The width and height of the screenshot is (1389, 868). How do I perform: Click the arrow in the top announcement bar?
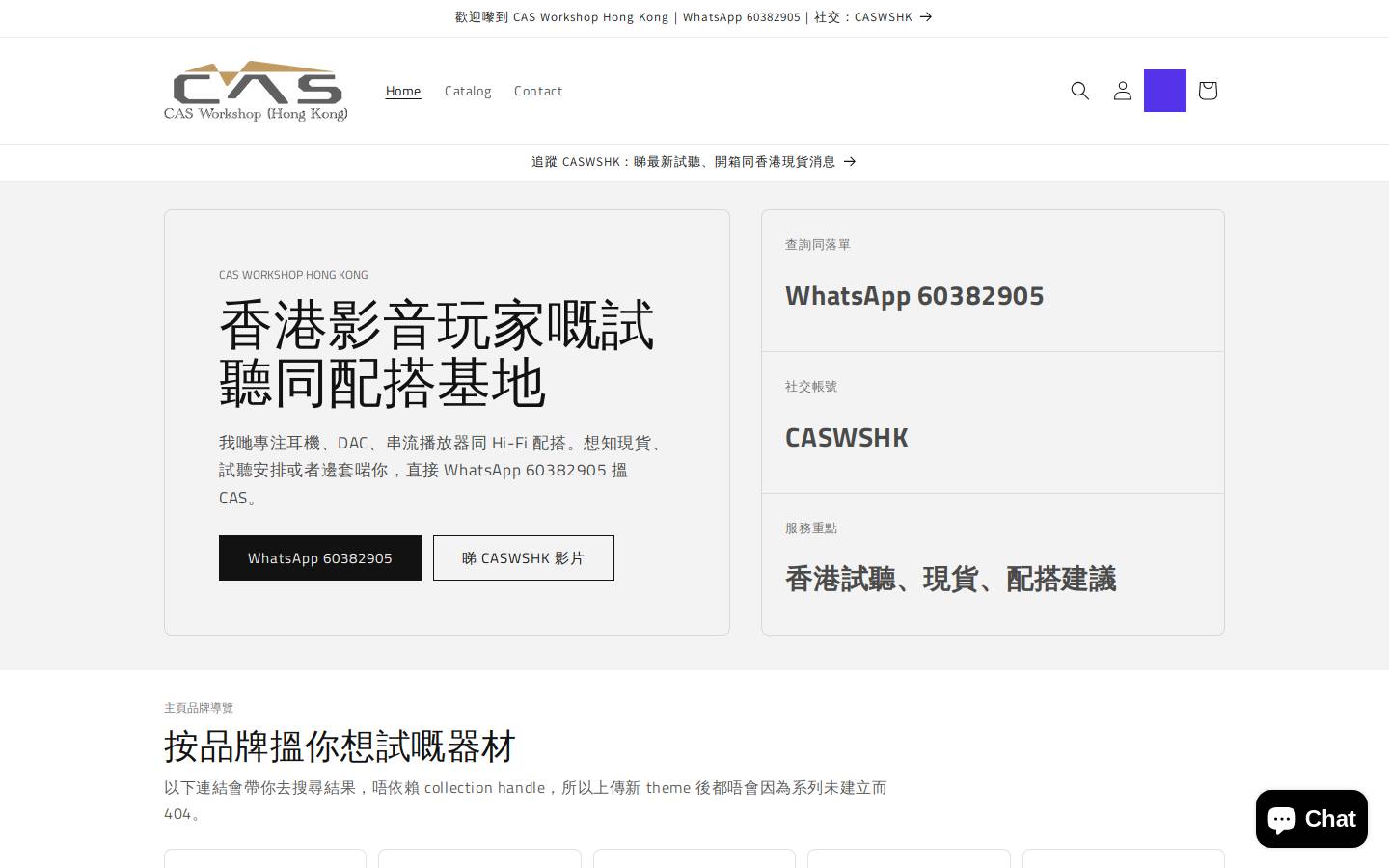pos(926,17)
